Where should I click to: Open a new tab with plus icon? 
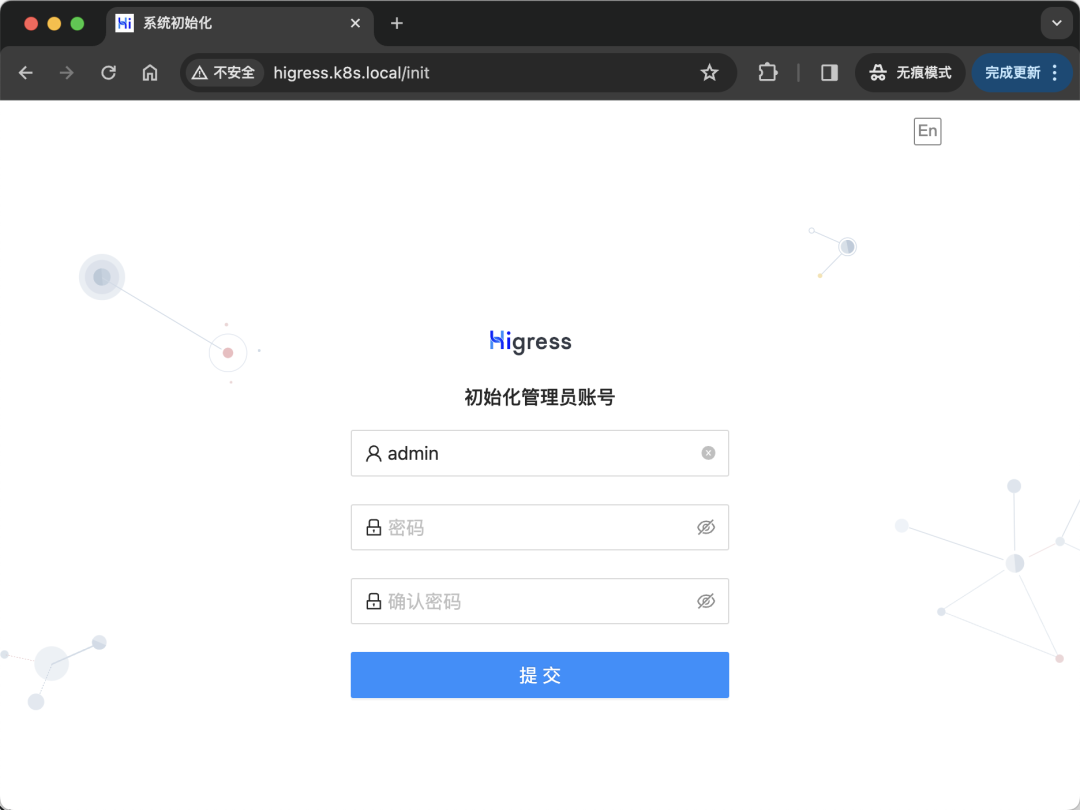[397, 23]
